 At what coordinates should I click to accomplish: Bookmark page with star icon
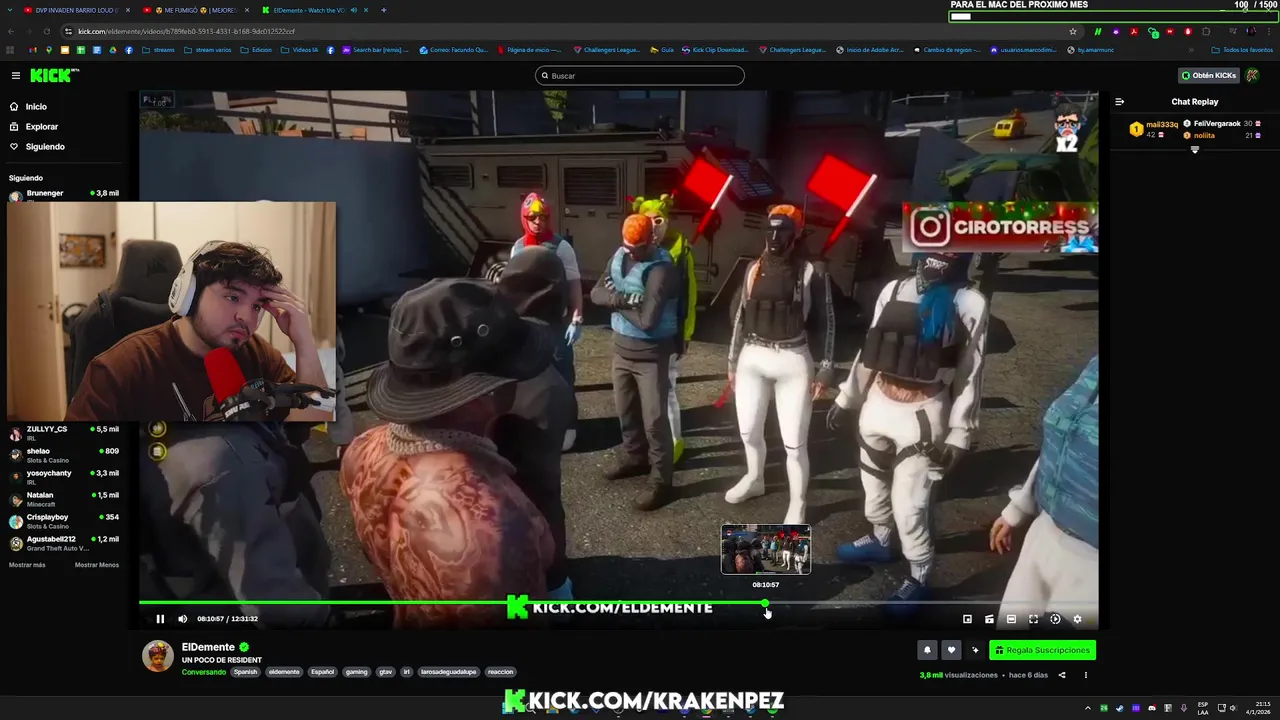click(x=1073, y=31)
